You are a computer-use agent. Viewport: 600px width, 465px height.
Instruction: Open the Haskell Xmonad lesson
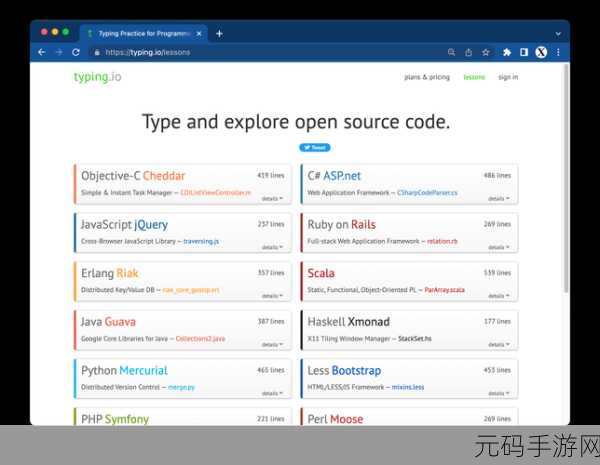coord(348,322)
